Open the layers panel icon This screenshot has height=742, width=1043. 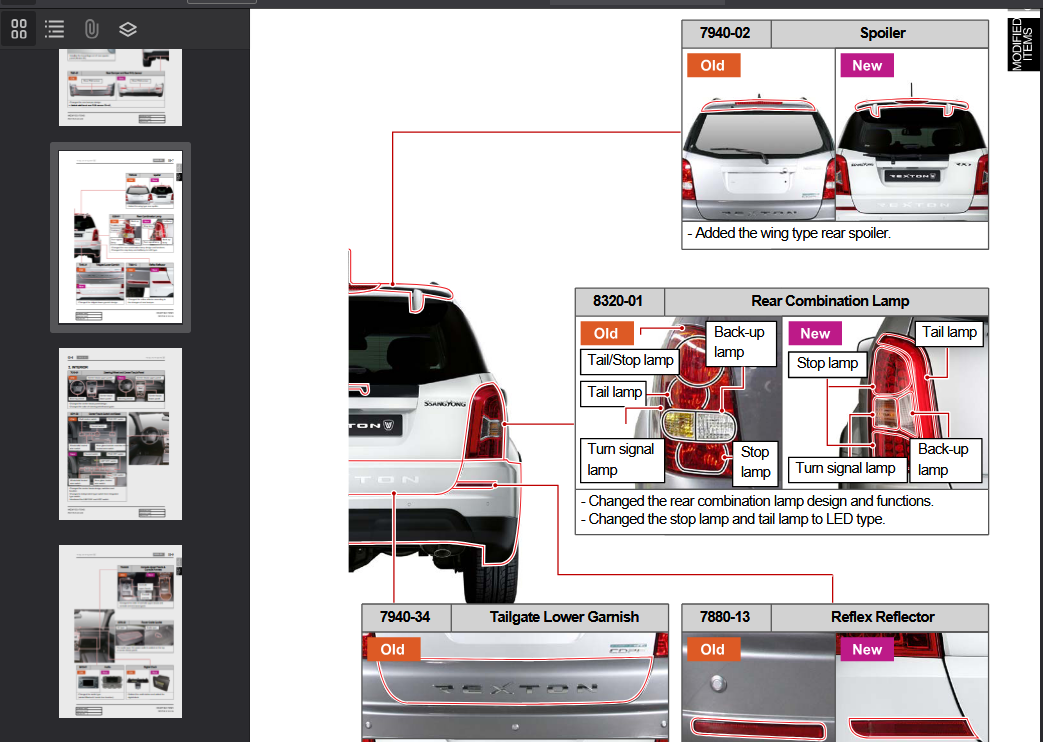[128, 29]
